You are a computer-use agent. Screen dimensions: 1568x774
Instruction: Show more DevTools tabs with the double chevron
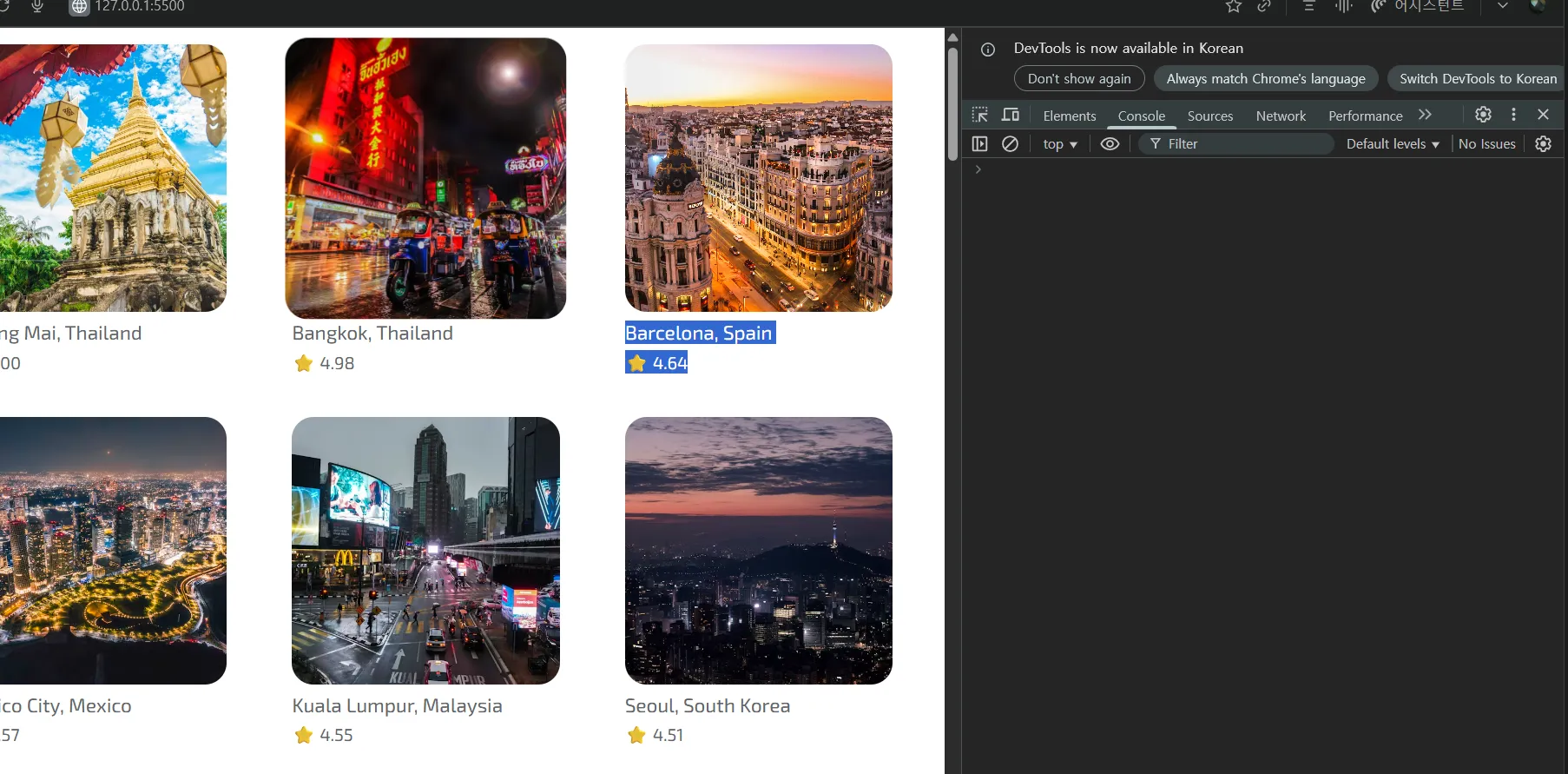1425,115
